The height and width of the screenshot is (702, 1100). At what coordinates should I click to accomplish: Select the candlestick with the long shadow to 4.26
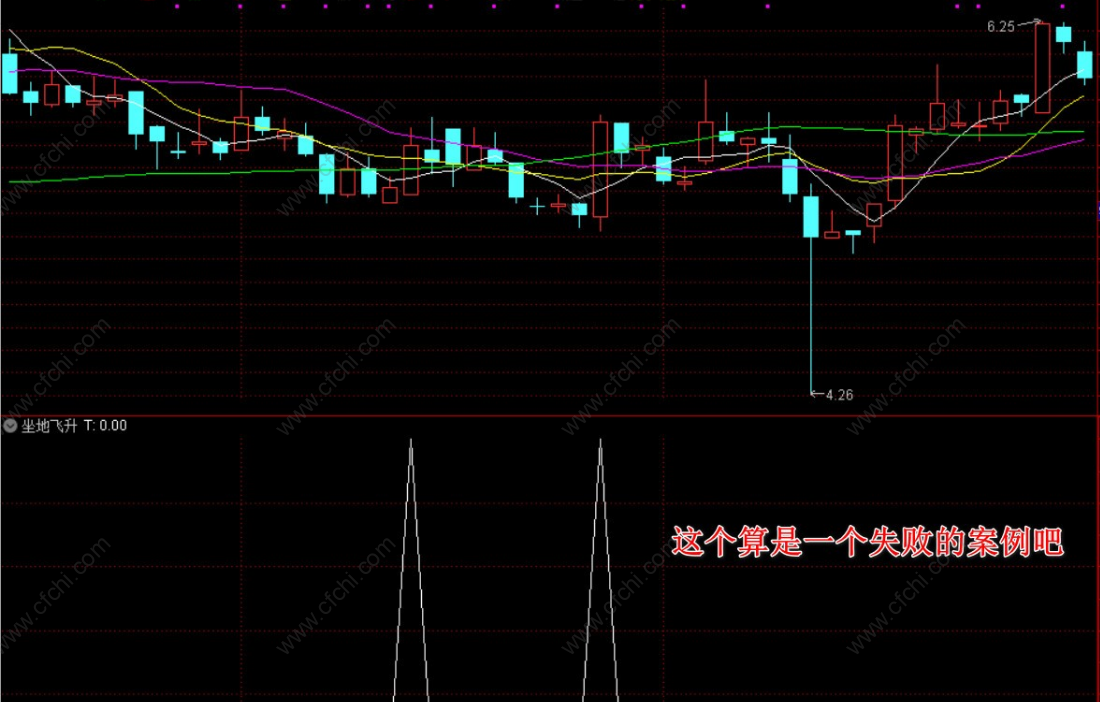pos(811,289)
